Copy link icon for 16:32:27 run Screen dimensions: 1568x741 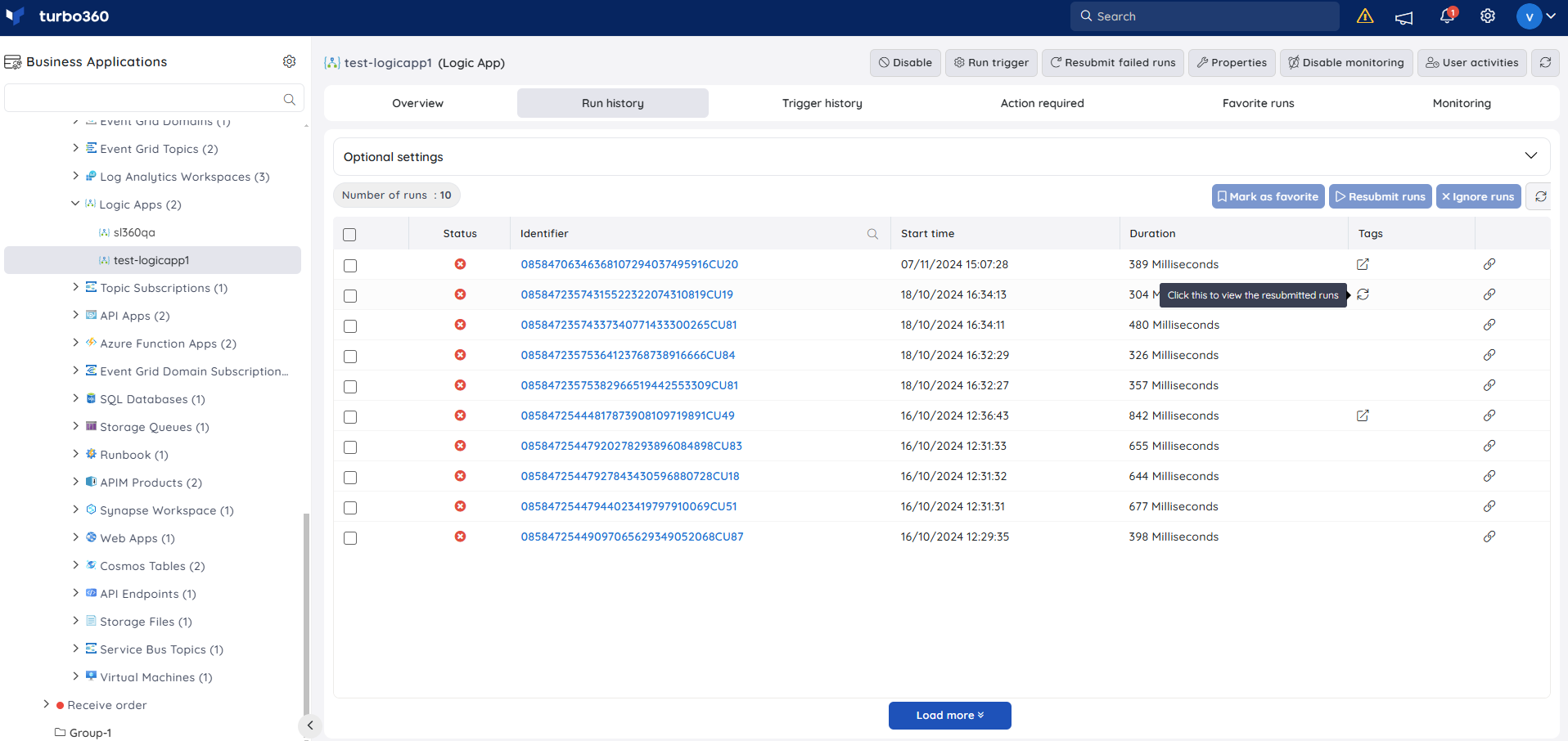click(x=1489, y=385)
